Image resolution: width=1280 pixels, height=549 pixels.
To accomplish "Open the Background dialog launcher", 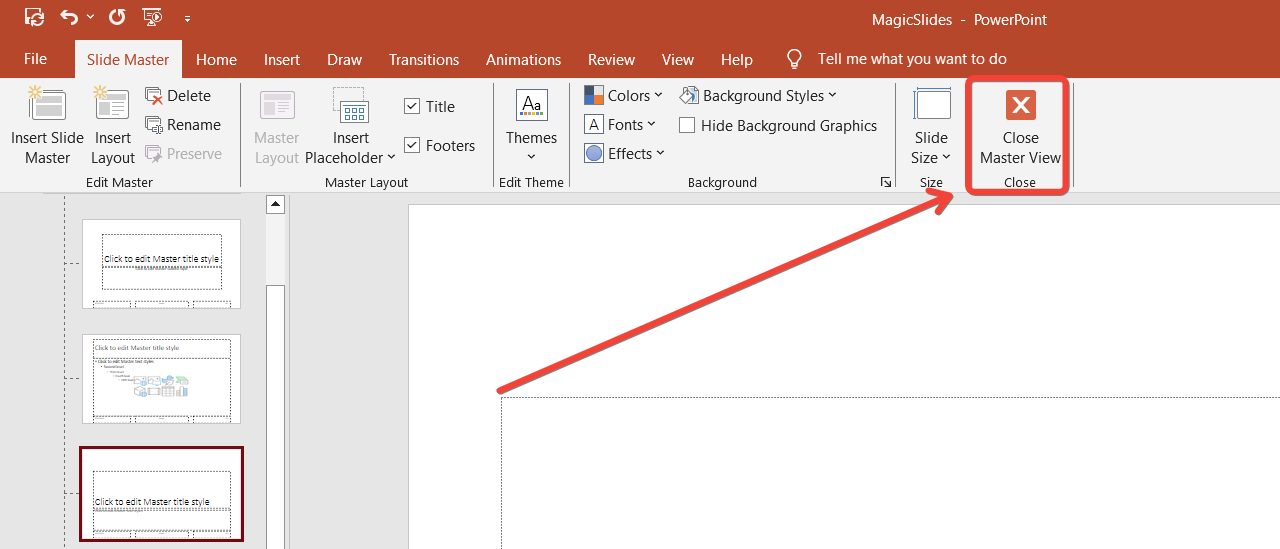I will [885, 183].
